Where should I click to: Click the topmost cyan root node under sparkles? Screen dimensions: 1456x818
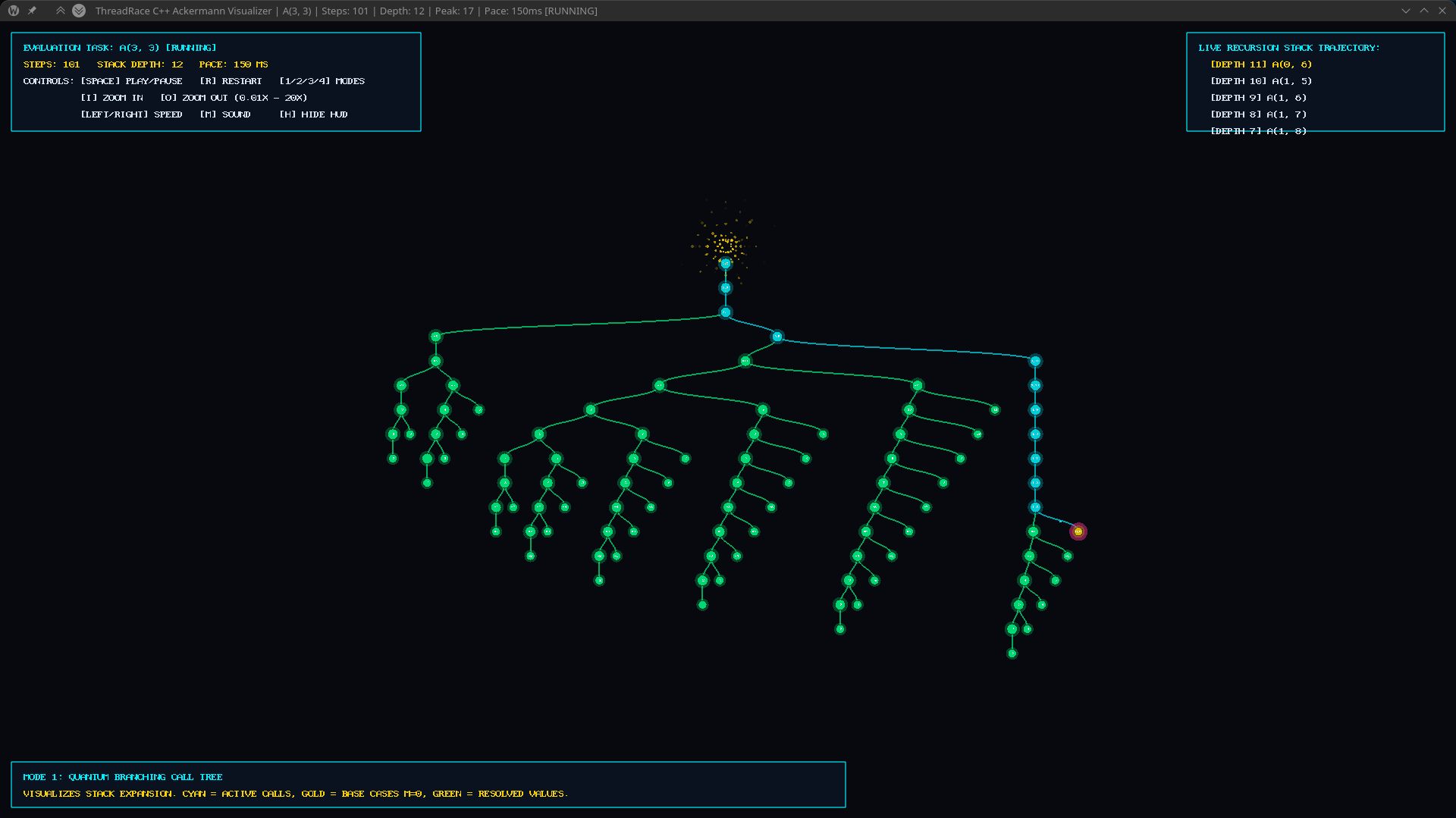[726, 264]
